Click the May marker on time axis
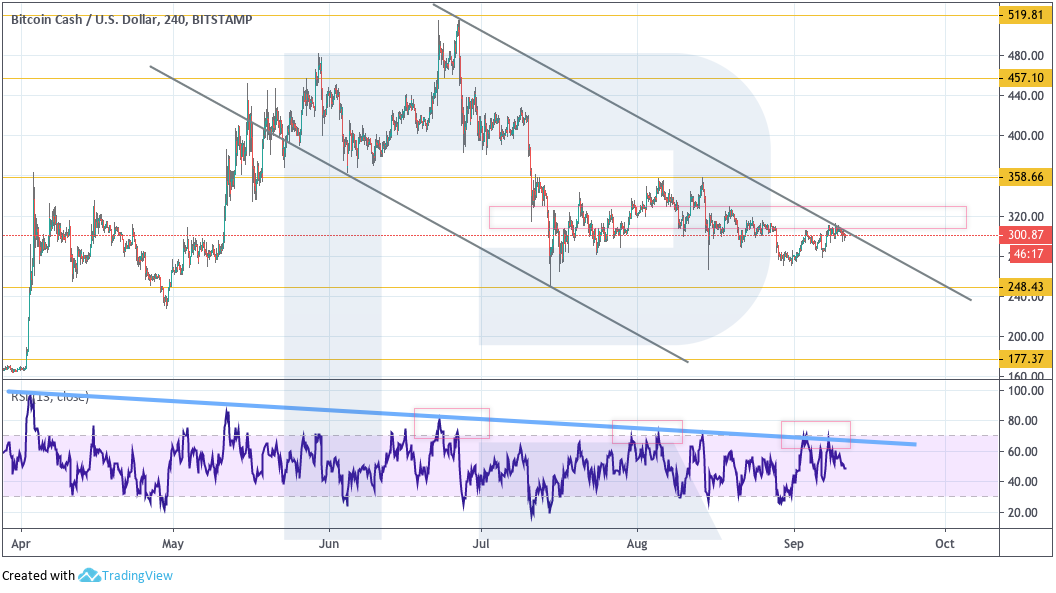The image size is (1056, 593). 173,544
